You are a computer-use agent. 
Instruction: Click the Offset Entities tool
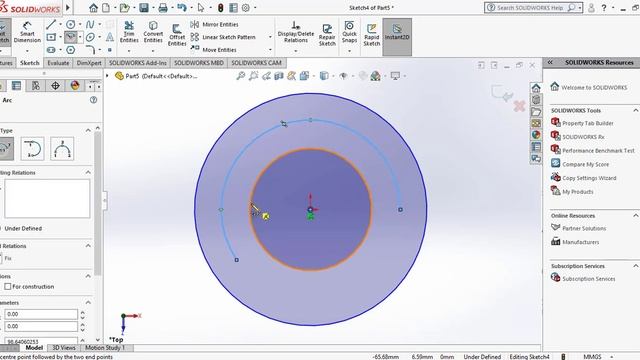[x=177, y=35]
